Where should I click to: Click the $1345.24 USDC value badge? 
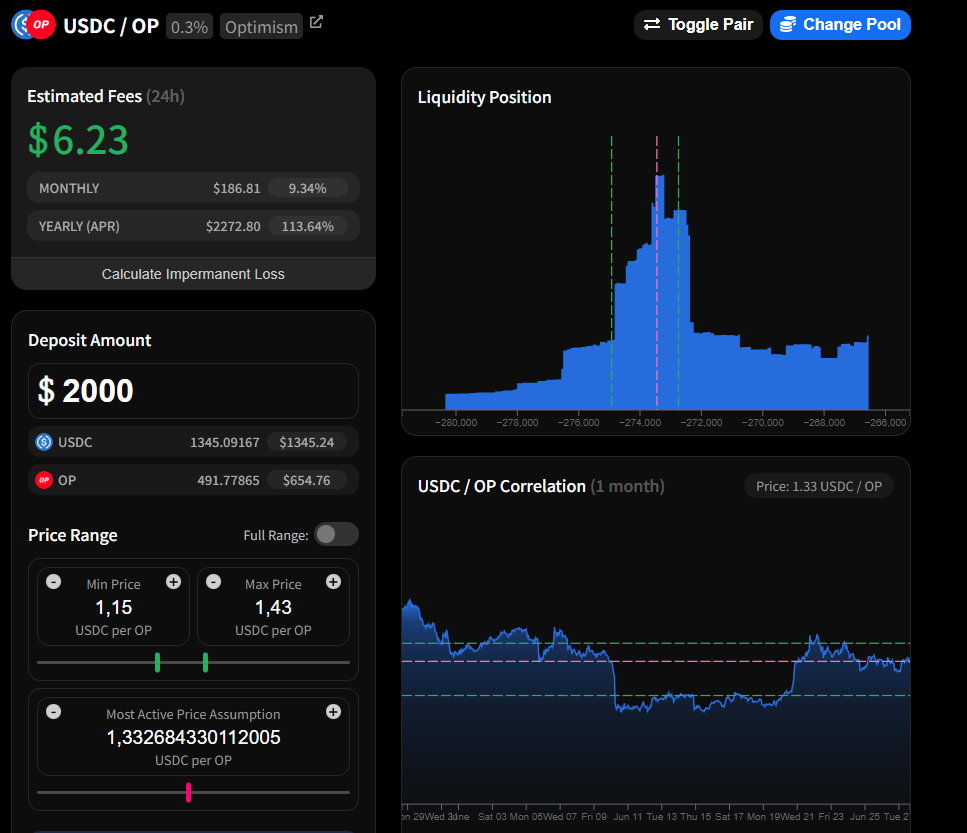click(307, 442)
